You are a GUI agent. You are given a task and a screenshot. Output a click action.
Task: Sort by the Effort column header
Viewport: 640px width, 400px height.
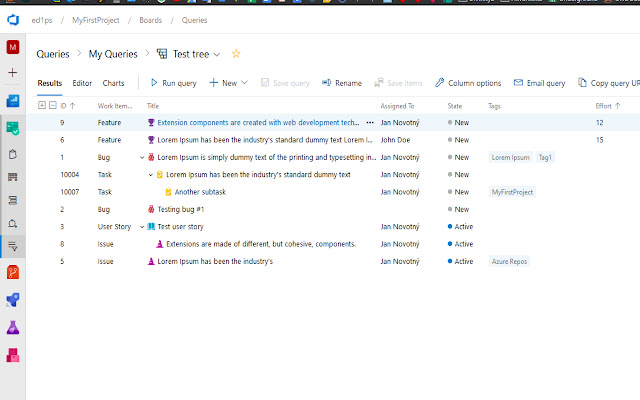click(x=606, y=105)
